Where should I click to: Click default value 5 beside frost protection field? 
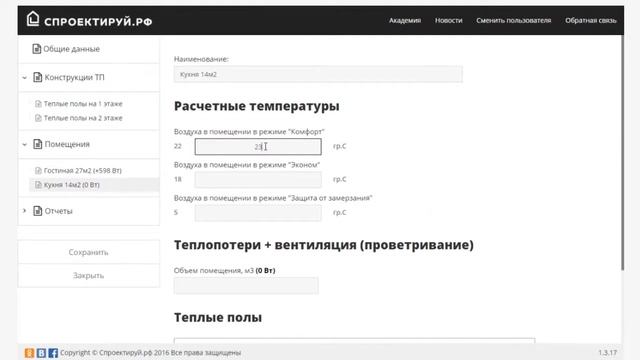click(176, 212)
